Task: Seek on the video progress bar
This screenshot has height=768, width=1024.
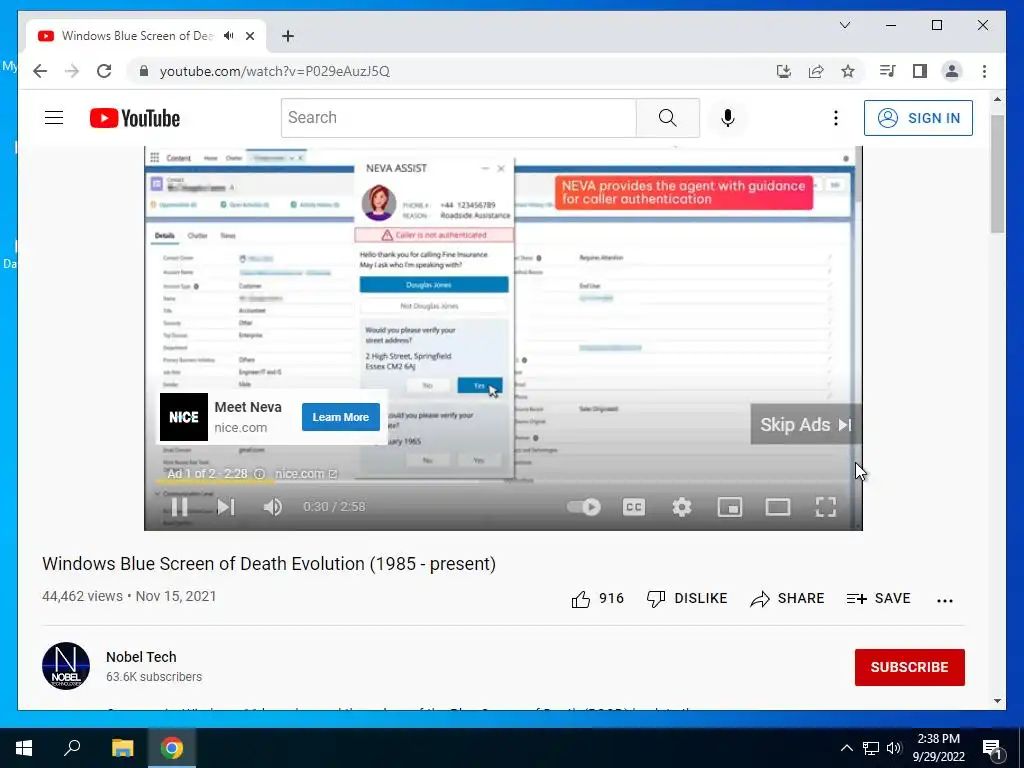Action: tap(503, 482)
